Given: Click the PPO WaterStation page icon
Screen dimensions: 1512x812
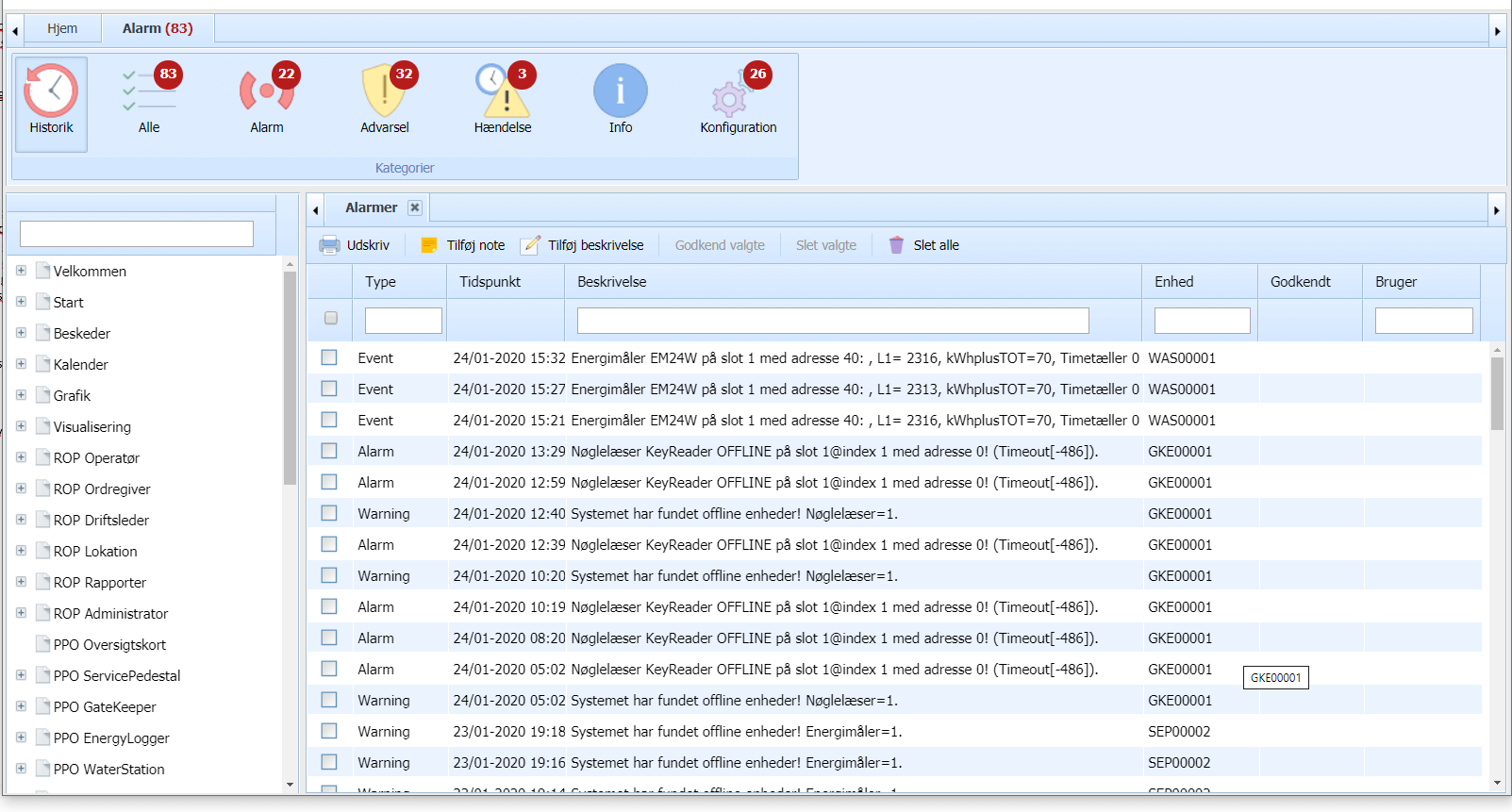Looking at the screenshot, I should pyautogui.click(x=42, y=769).
